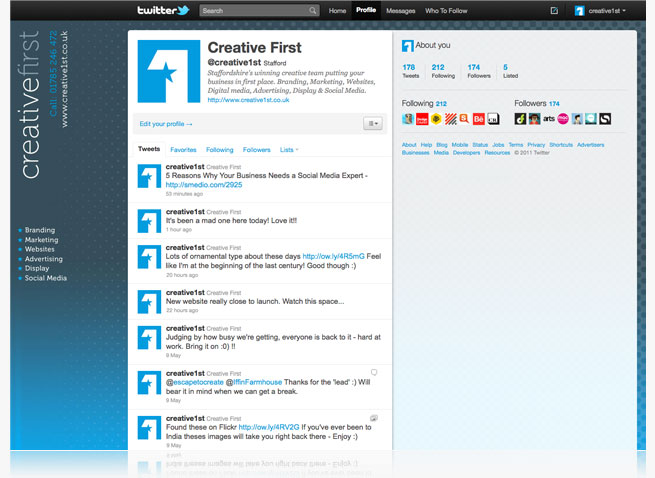Screen dimensions: 655x478
Task: Switch to the Favorites tab
Action: pyautogui.click(x=183, y=150)
